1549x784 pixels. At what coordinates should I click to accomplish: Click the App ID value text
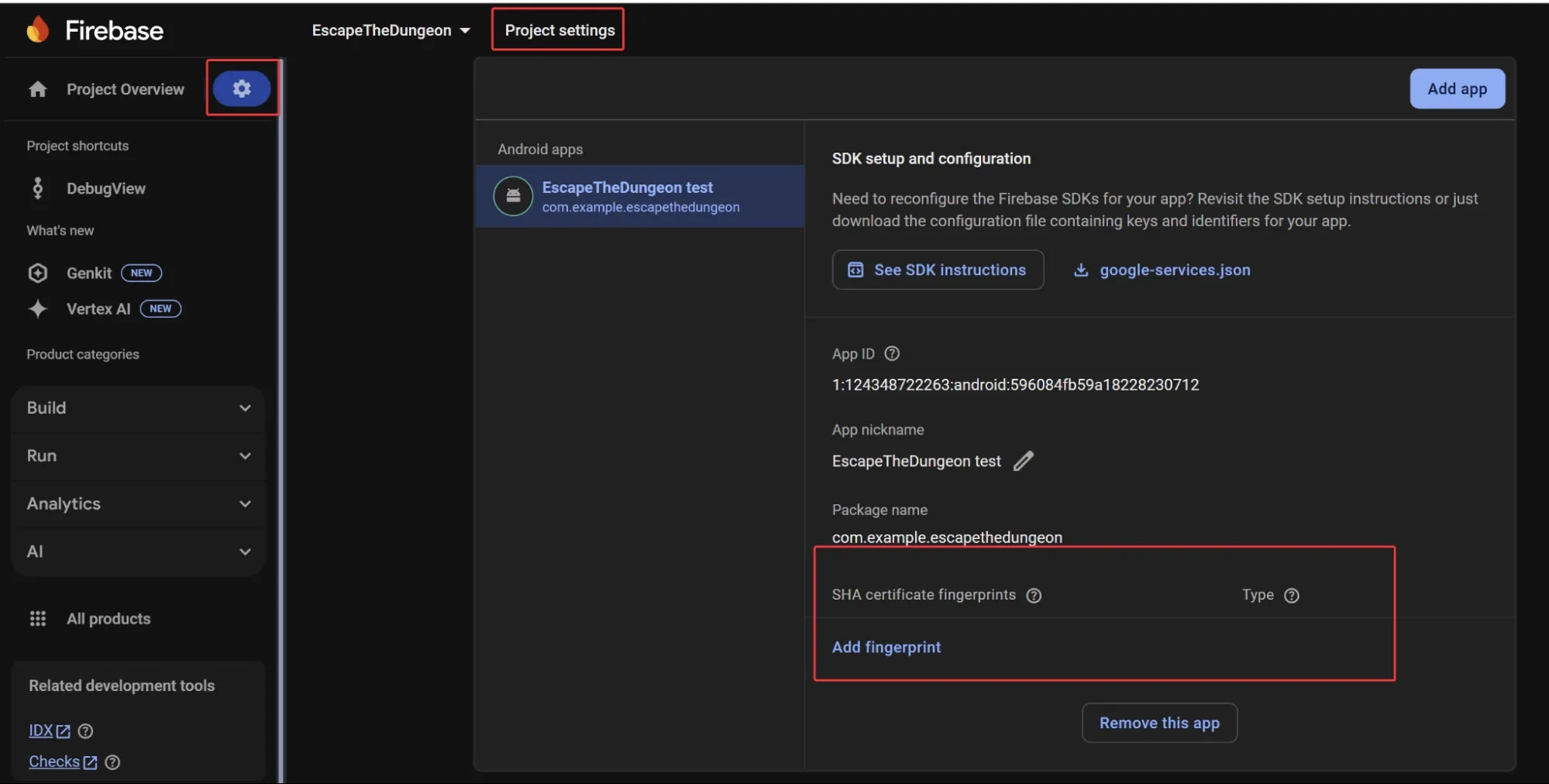[x=1015, y=384]
